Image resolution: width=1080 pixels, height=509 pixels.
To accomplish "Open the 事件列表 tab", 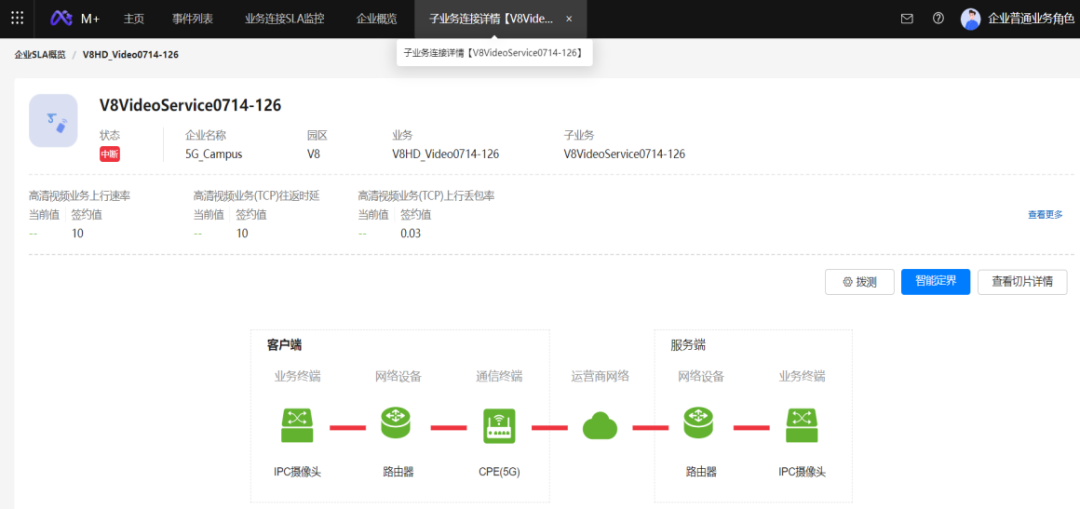I will (192, 18).
